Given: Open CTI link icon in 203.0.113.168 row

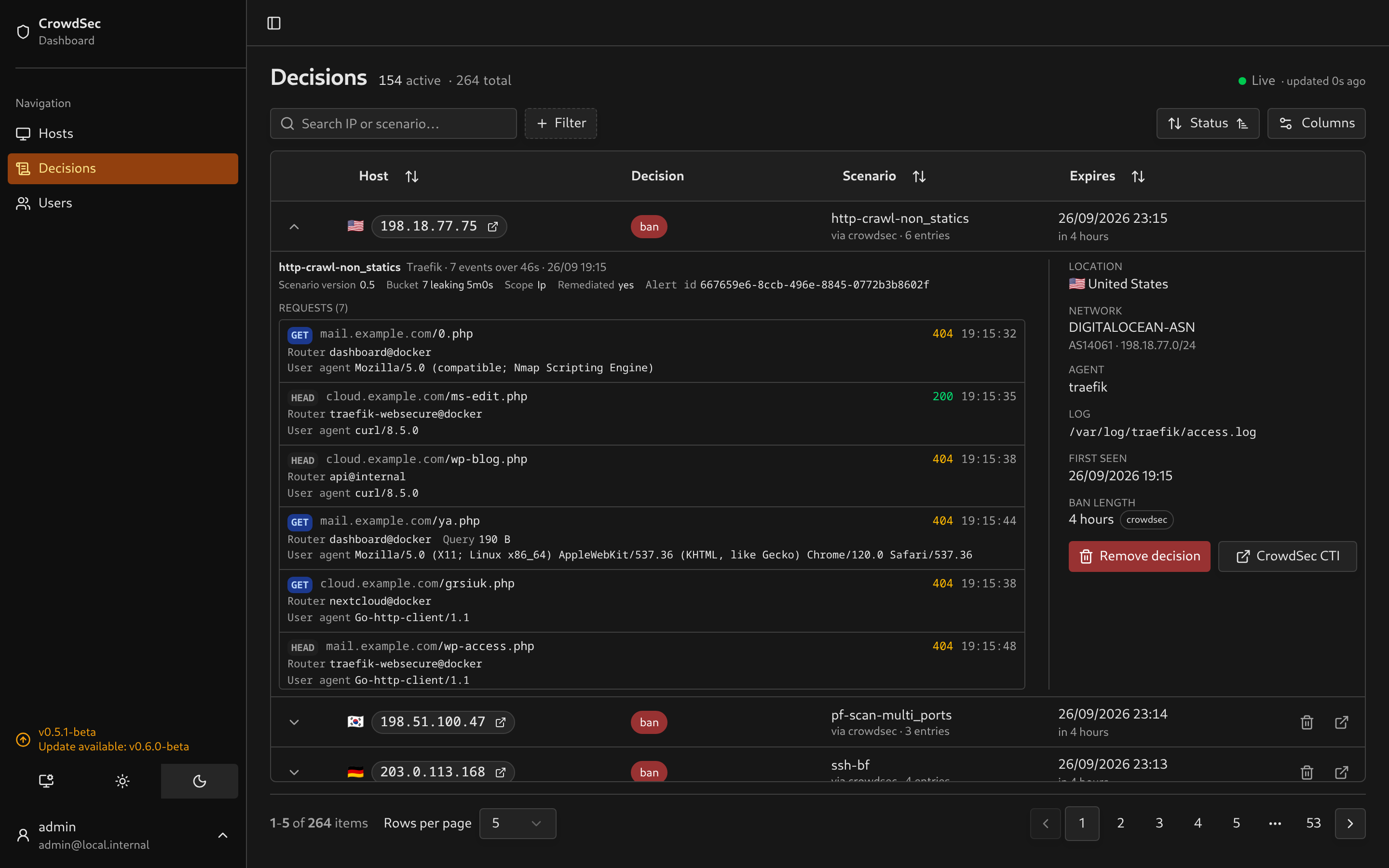Looking at the screenshot, I should (x=1341, y=772).
